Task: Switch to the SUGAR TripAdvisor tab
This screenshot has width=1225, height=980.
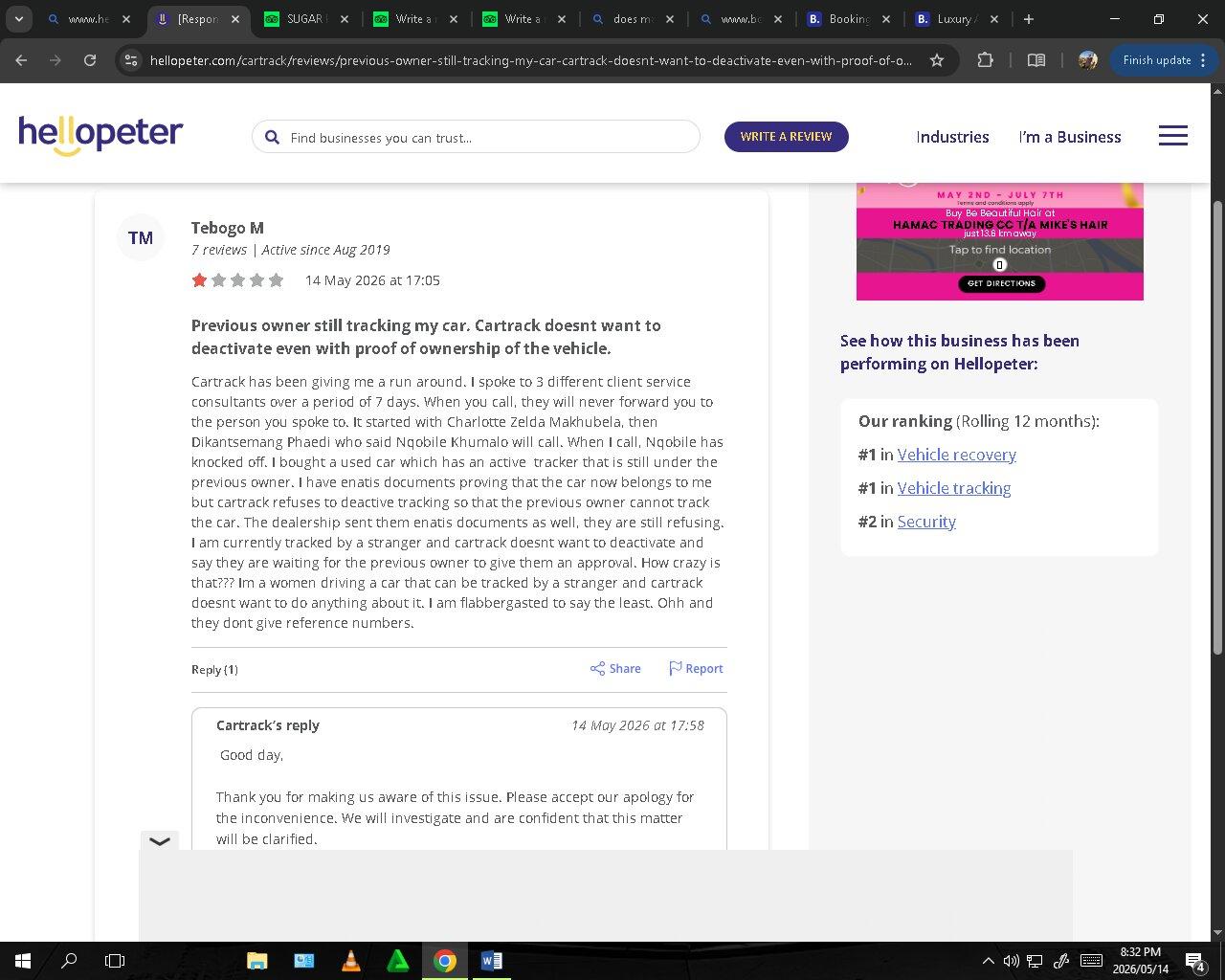Action: pos(306,19)
